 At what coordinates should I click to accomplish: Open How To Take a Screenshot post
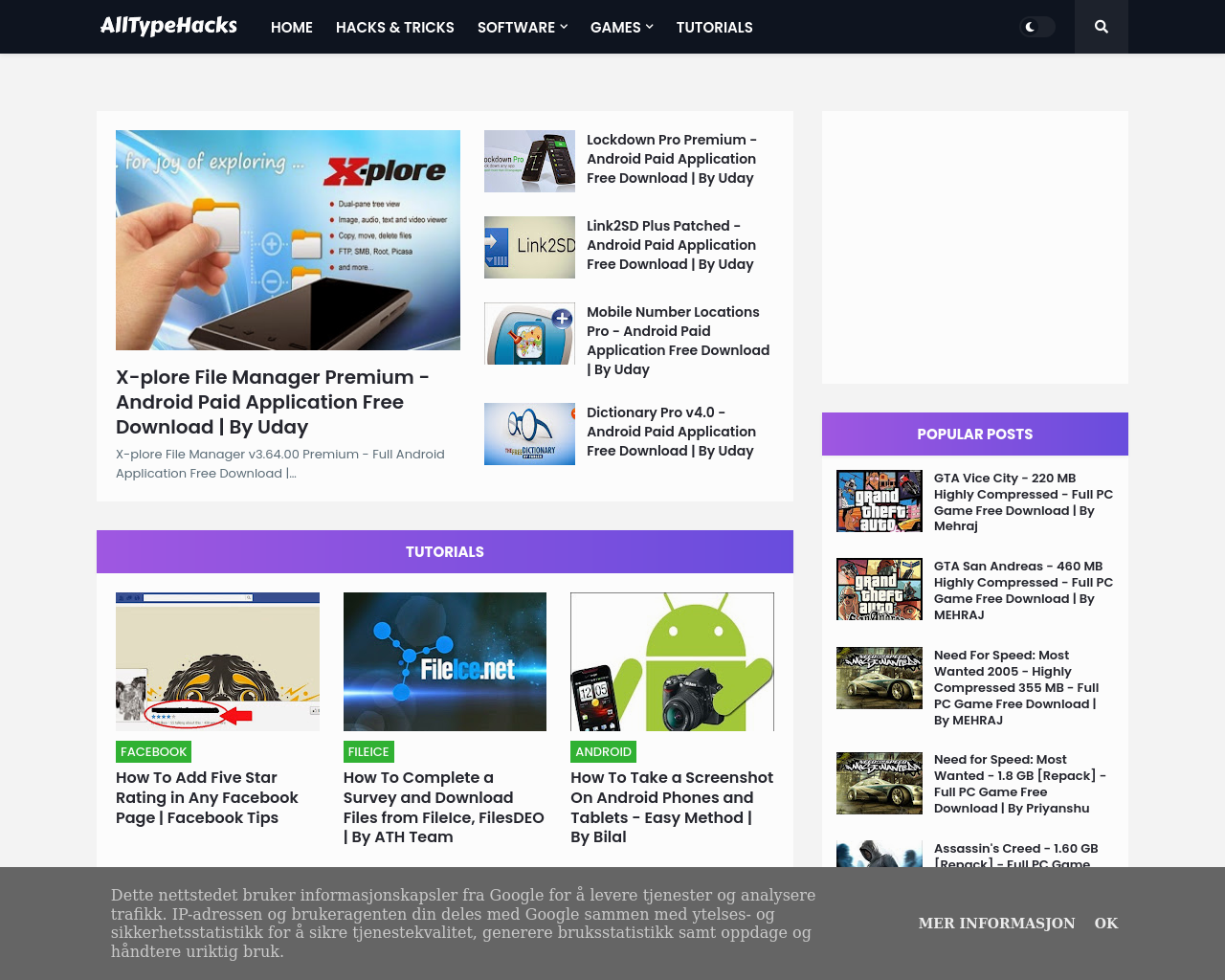click(x=672, y=807)
